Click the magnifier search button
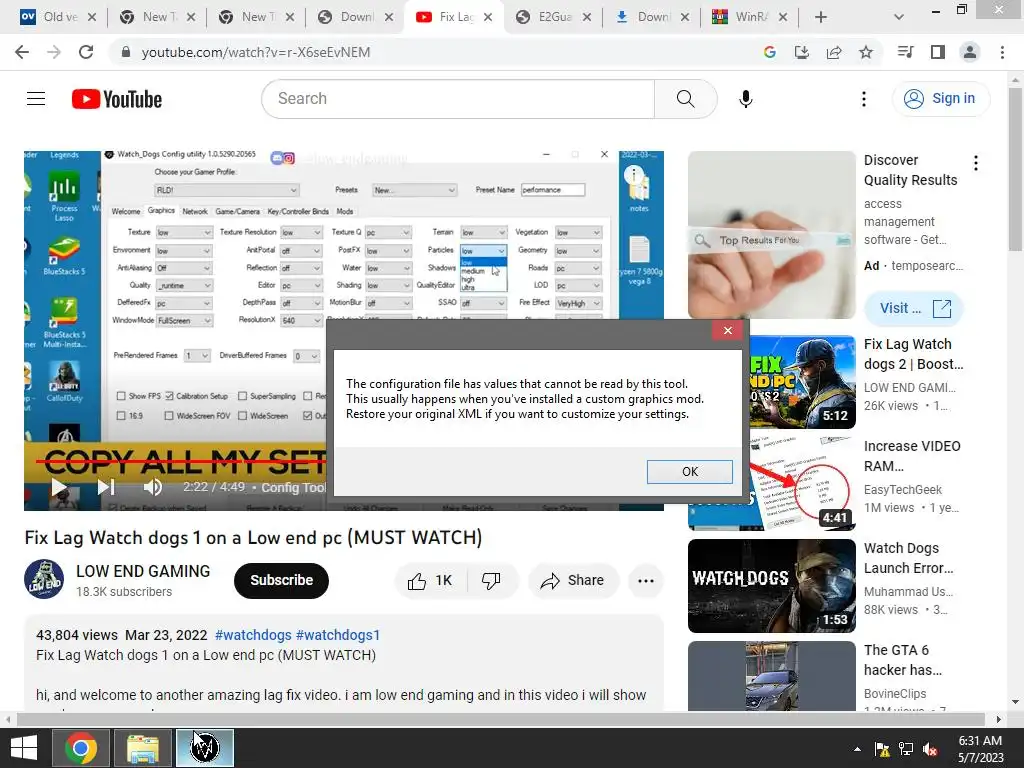The height and width of the screenshot is (768, 1024). coord(685,99)
